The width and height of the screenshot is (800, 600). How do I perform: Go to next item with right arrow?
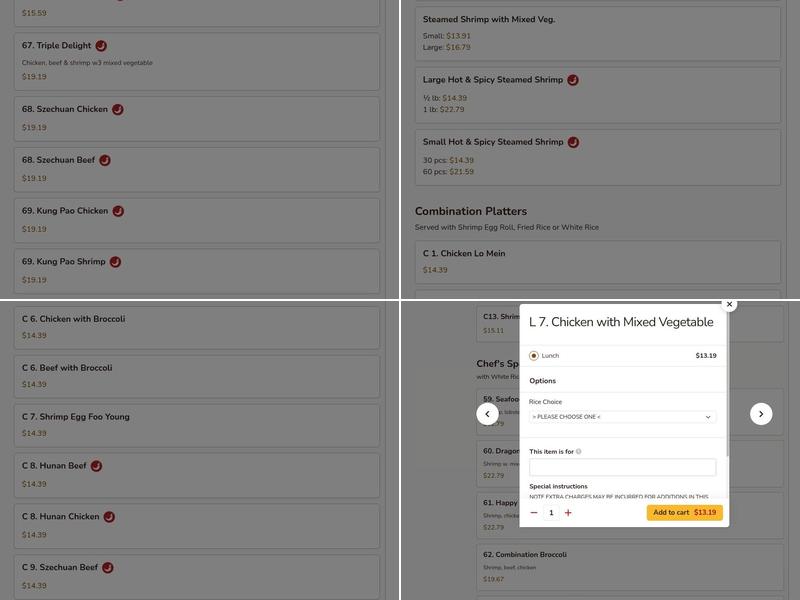(x=761, y=414)
